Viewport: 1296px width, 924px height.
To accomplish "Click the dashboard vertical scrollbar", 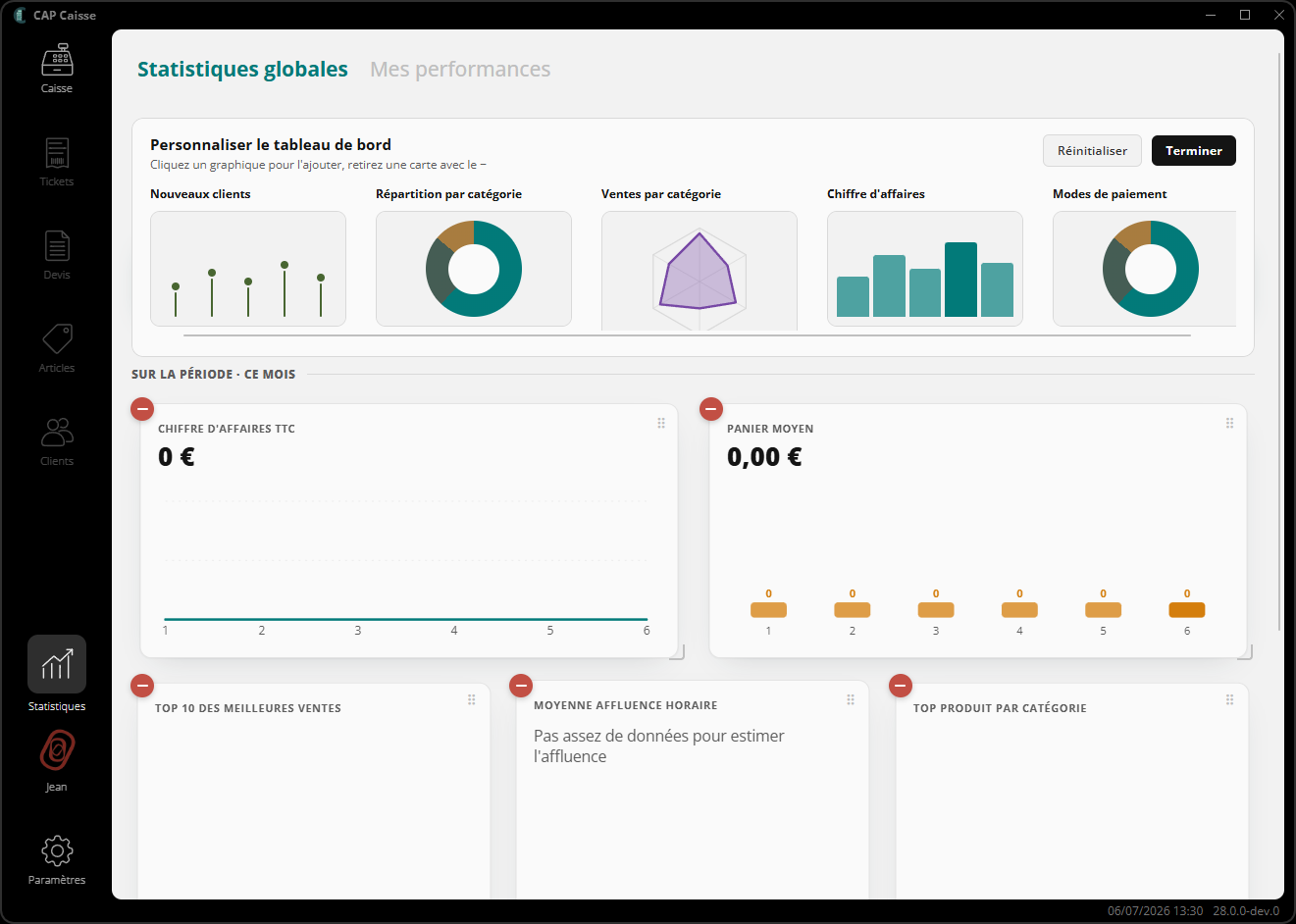I will click(x=1279, y=343).
